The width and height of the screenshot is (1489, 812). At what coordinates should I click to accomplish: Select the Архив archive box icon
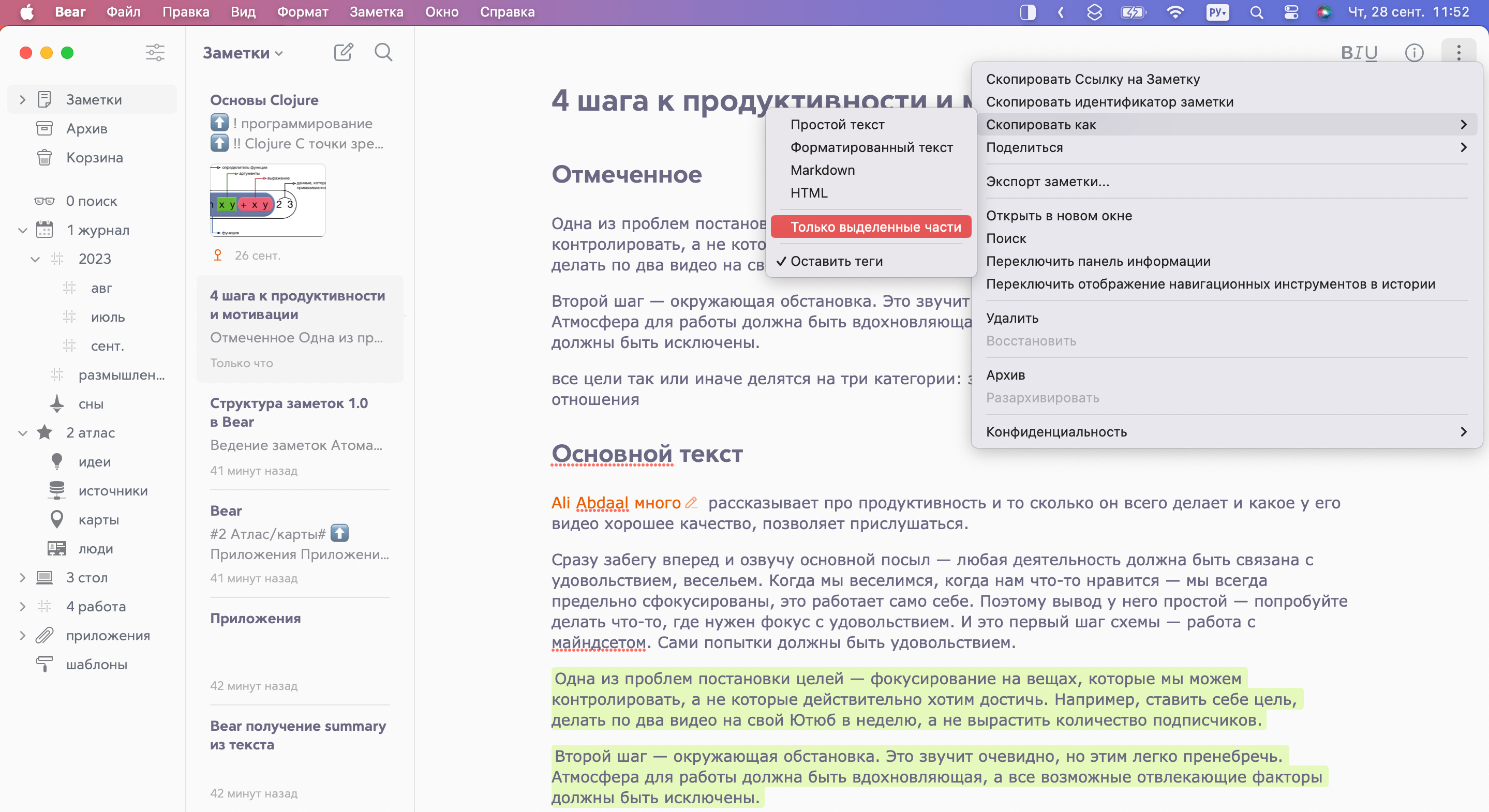[44, 128]
